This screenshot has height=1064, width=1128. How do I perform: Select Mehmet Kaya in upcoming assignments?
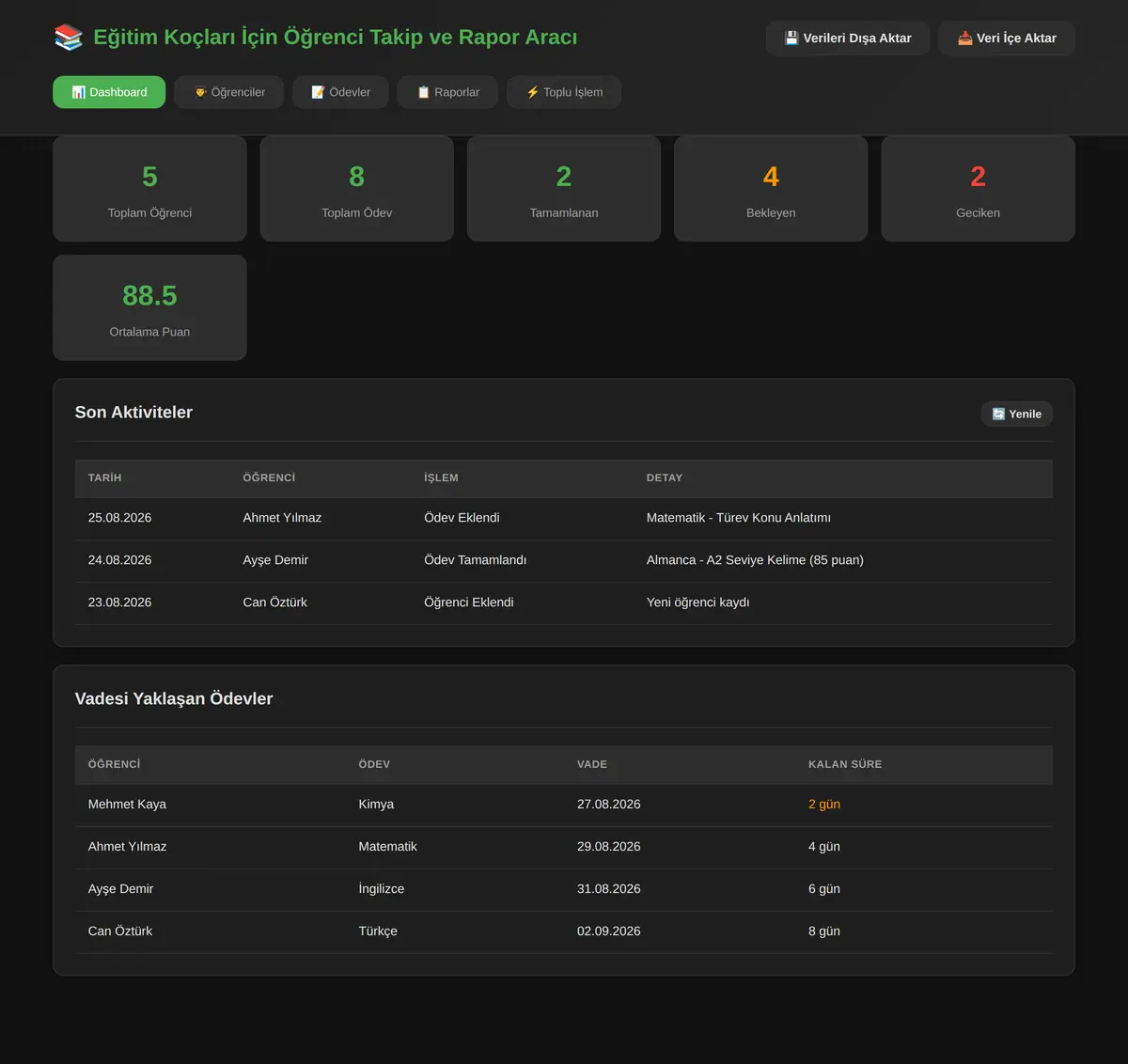127,805
